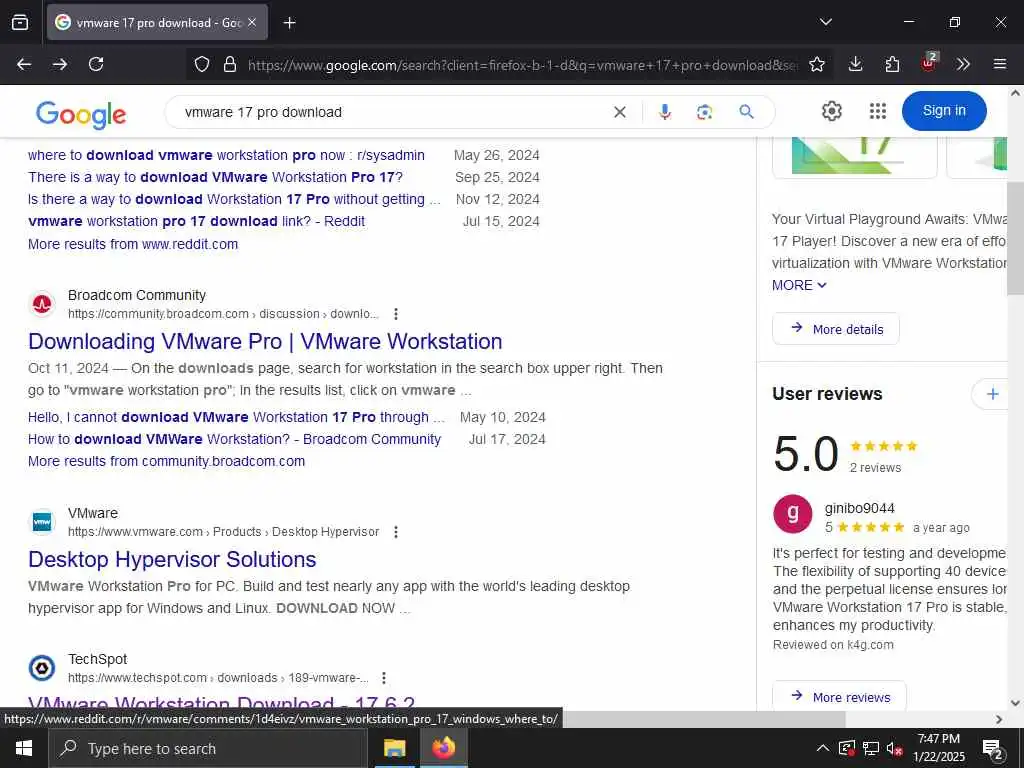Go forward one page
The width and height of the screenshot is (1024, 768).
point(60,64)
